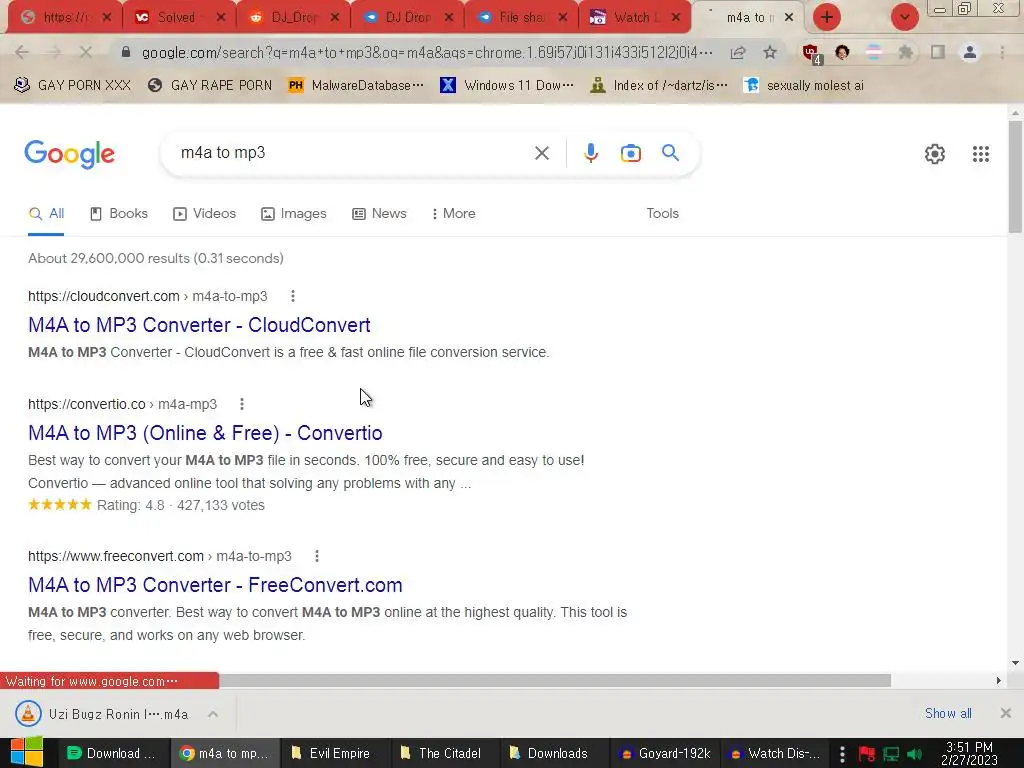Open the MalwareDatabase bookmark
This screenshot has height=768, width=1024.
[356, 86]
